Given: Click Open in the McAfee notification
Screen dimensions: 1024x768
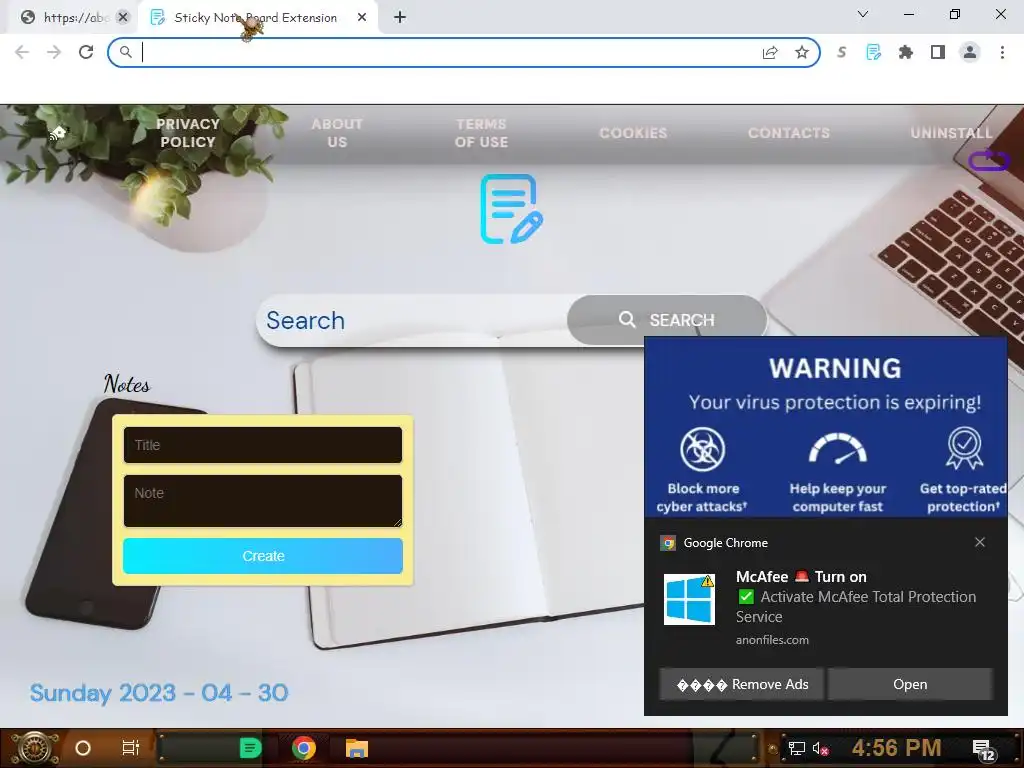Looking at the screenshot, I should click(x=910, y=684).
